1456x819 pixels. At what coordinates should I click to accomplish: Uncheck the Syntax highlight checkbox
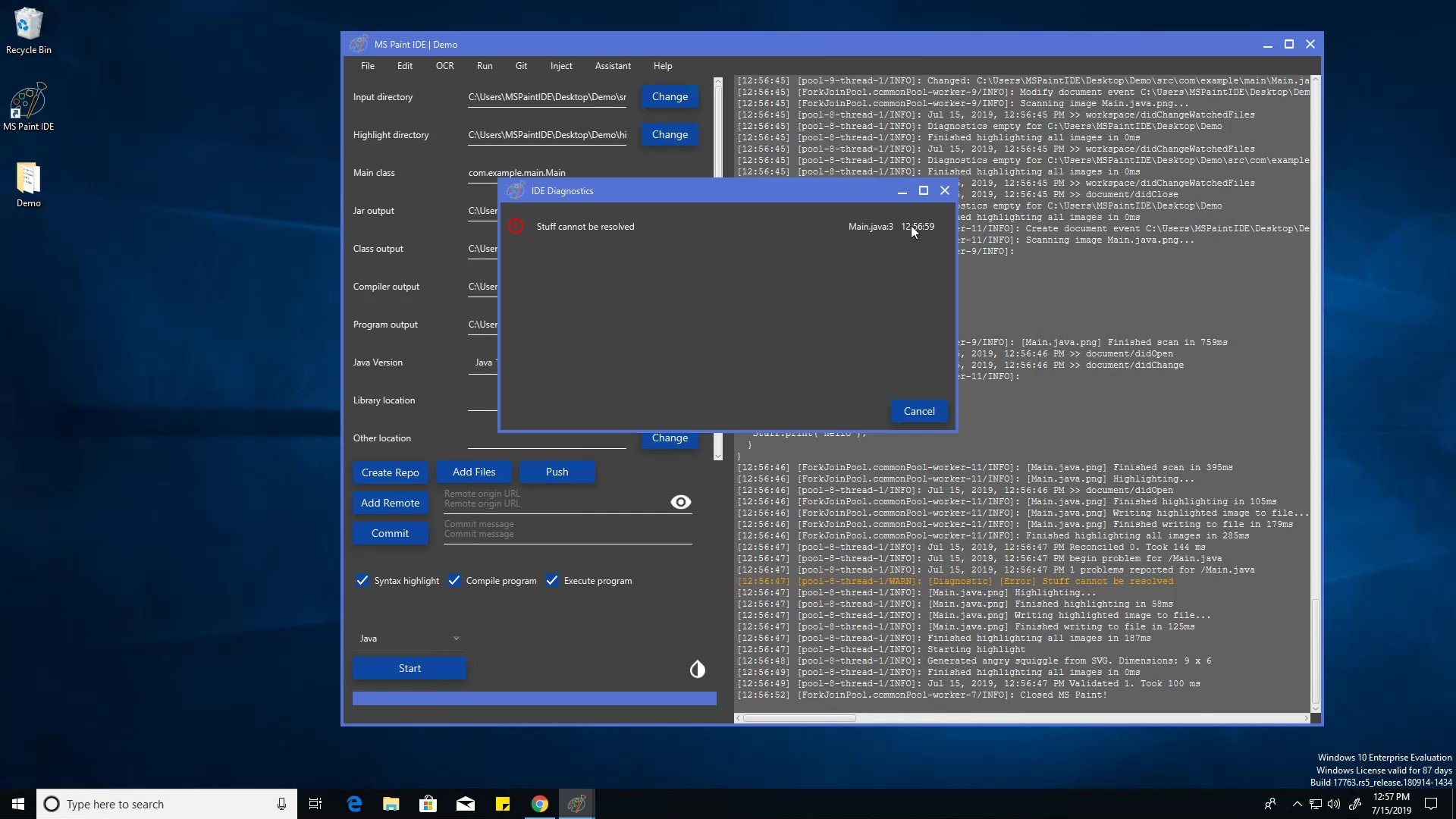tap(362, 581)
